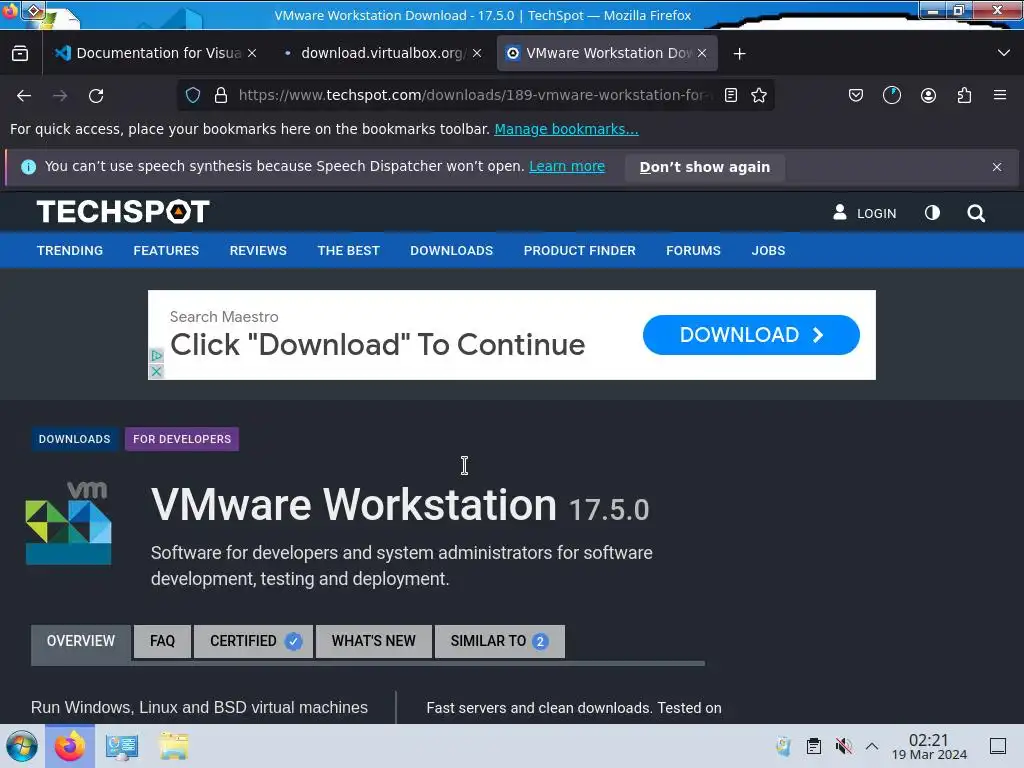This screenshot has height=768, width=1024.
Task: Click the site padlock security icon
Action: (x=221, y=95)
